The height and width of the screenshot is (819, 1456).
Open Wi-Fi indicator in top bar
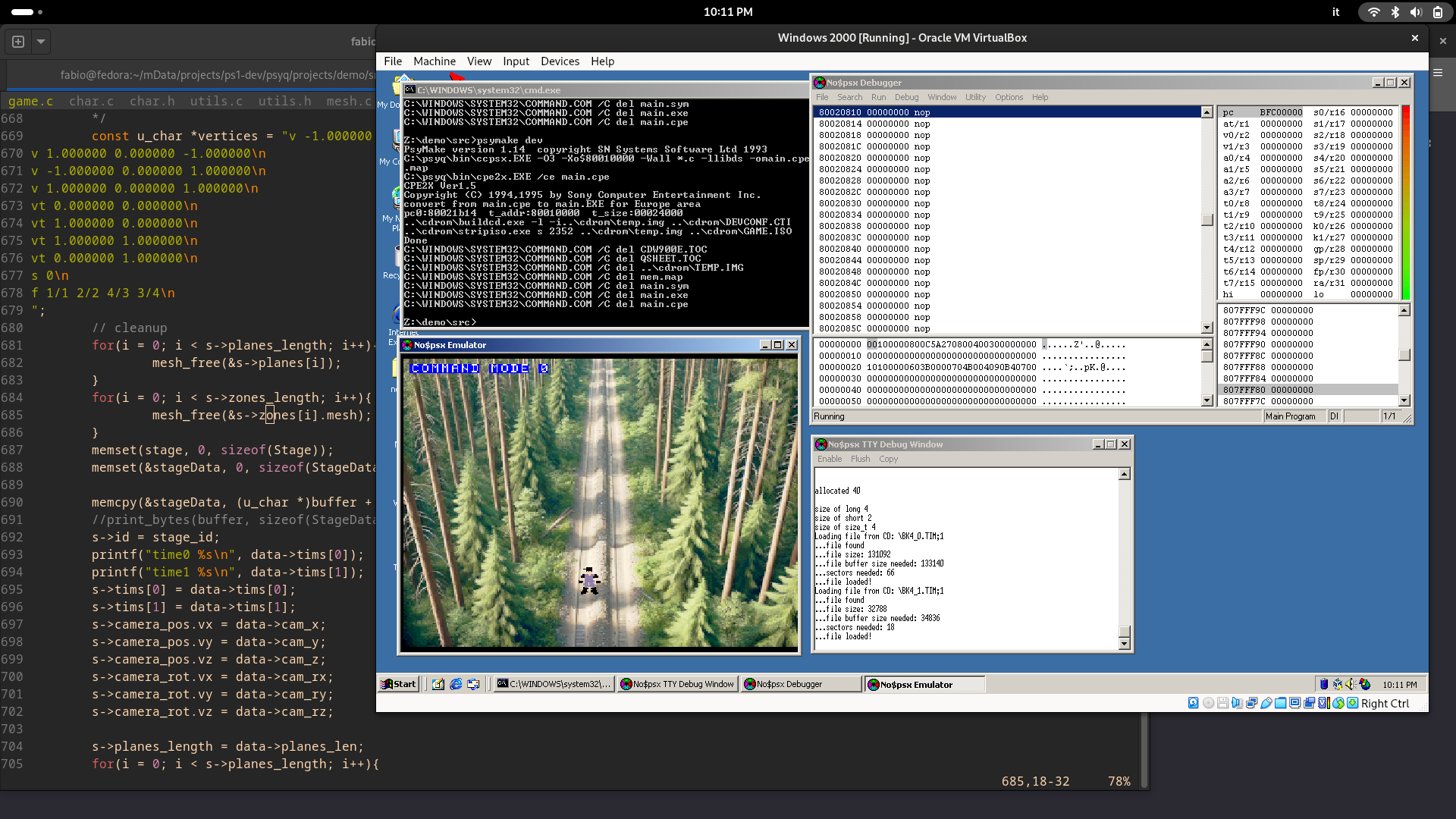[x=1373, y=12]
